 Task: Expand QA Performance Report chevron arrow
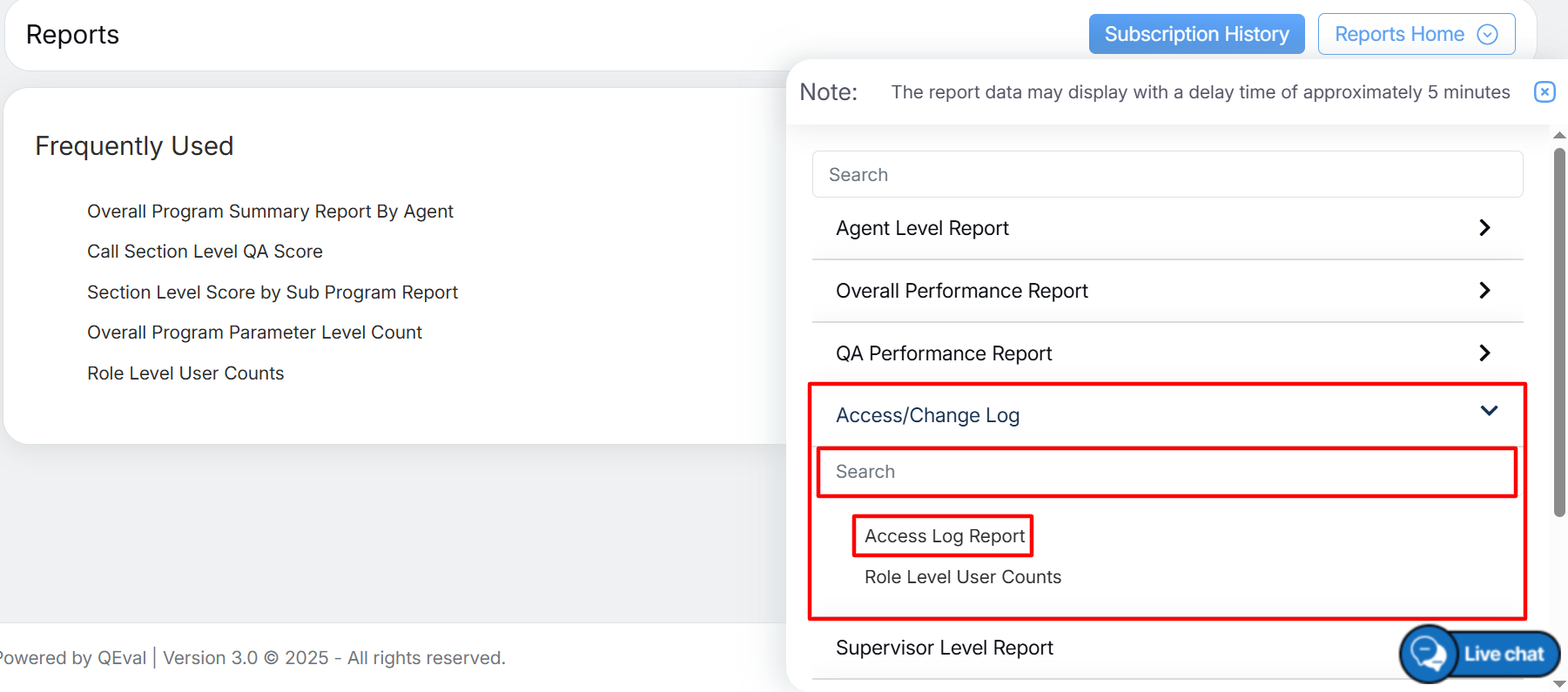[x=1484, y=353]
